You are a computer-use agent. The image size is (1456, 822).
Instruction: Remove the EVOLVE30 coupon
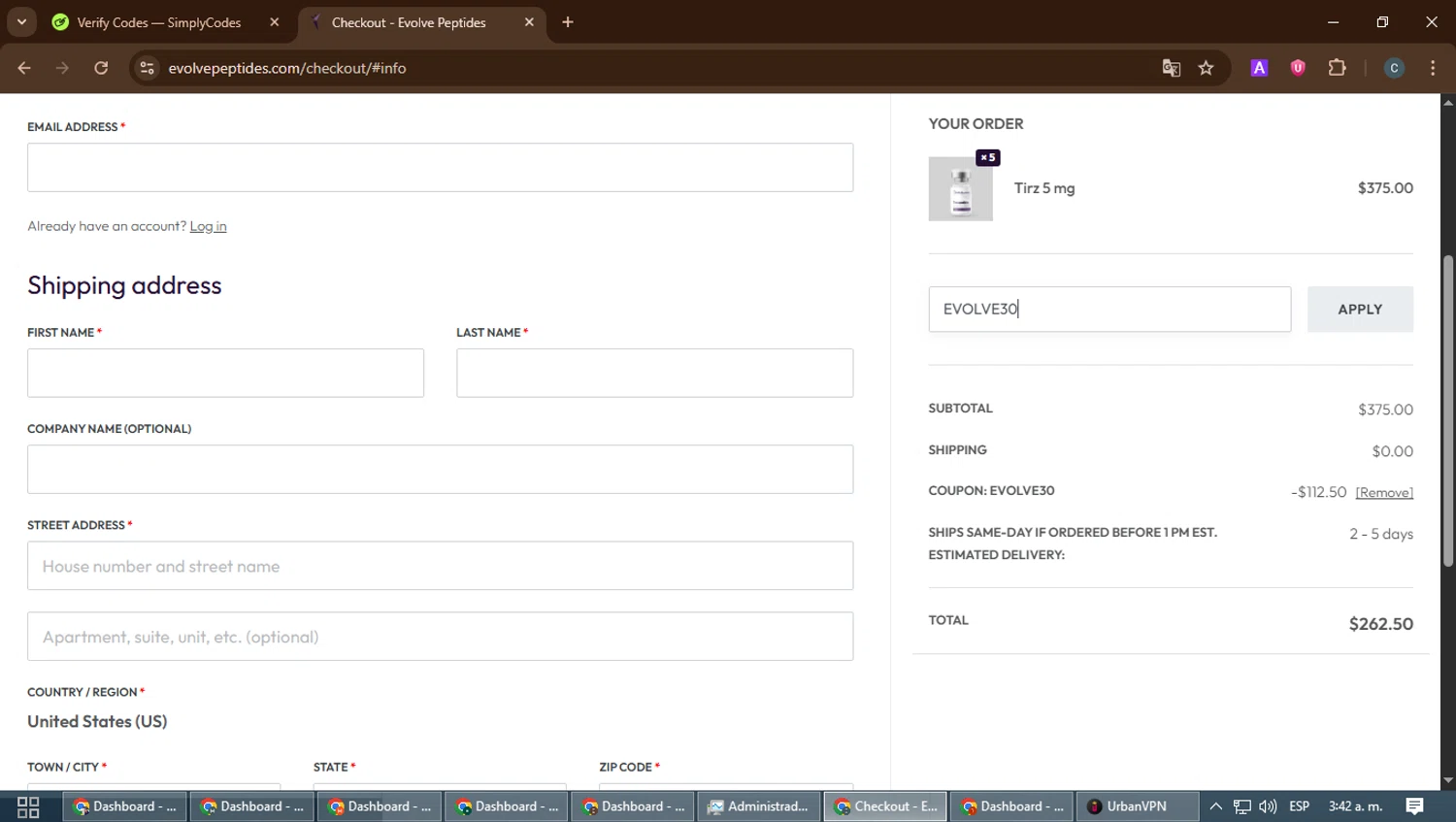tap(1384, 493)
